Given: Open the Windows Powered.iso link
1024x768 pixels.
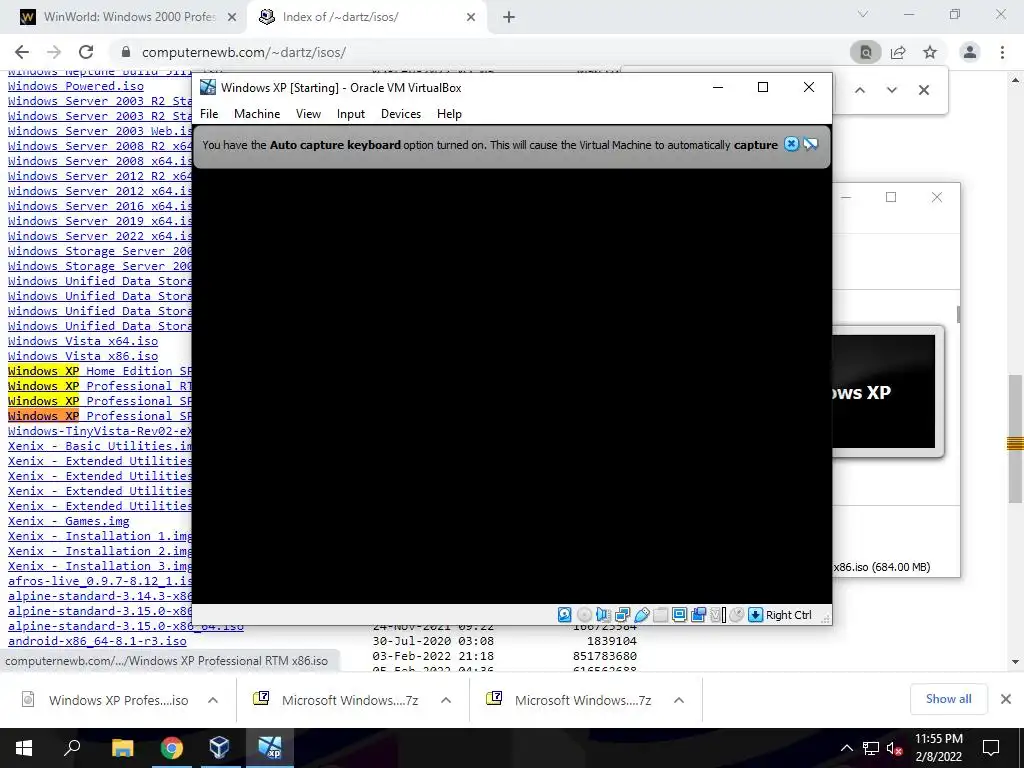Looking at the screenshot, I should [x=76, y=86].
